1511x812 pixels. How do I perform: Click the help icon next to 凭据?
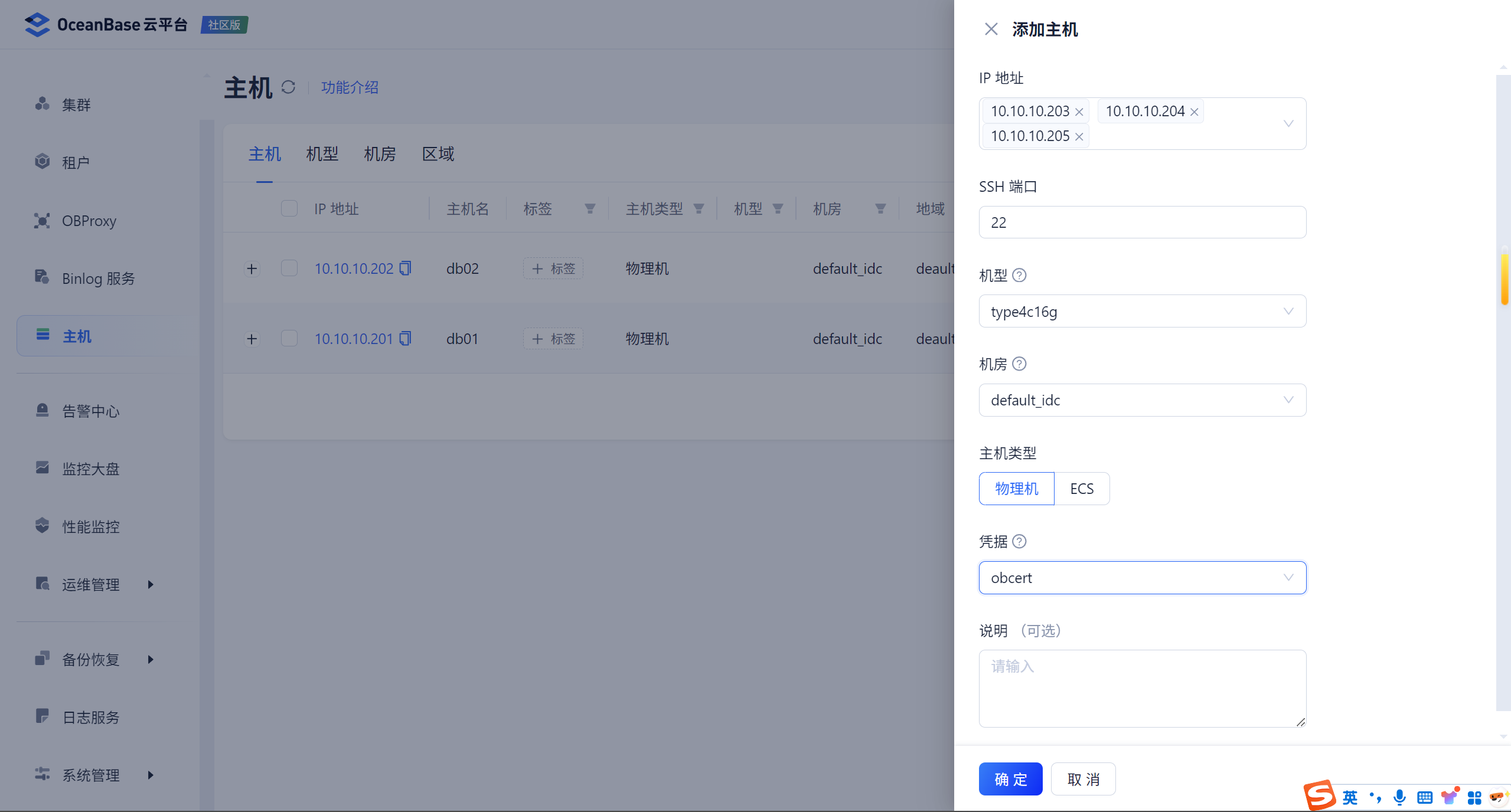click(1019, 541)
